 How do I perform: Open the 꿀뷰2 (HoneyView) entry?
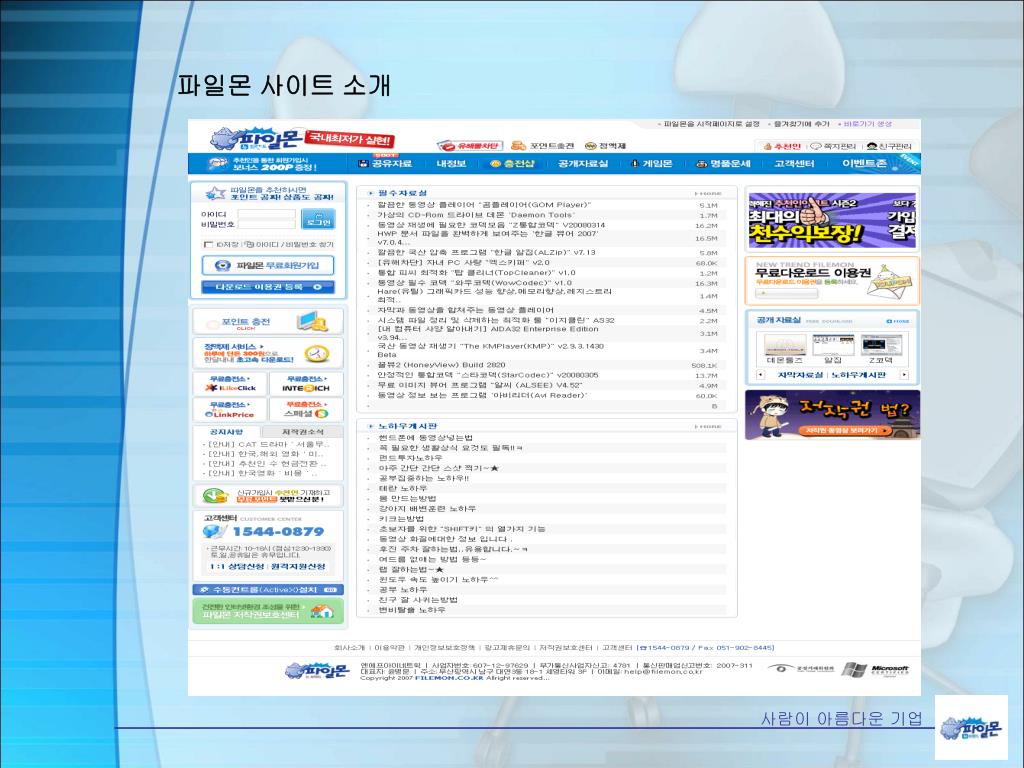point(441,365)
